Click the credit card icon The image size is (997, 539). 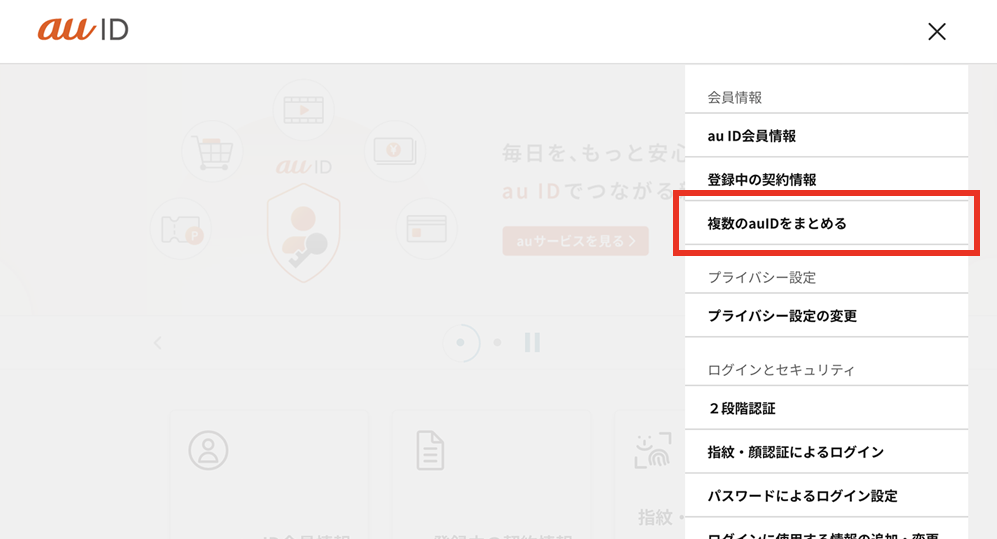pos(426,229)
